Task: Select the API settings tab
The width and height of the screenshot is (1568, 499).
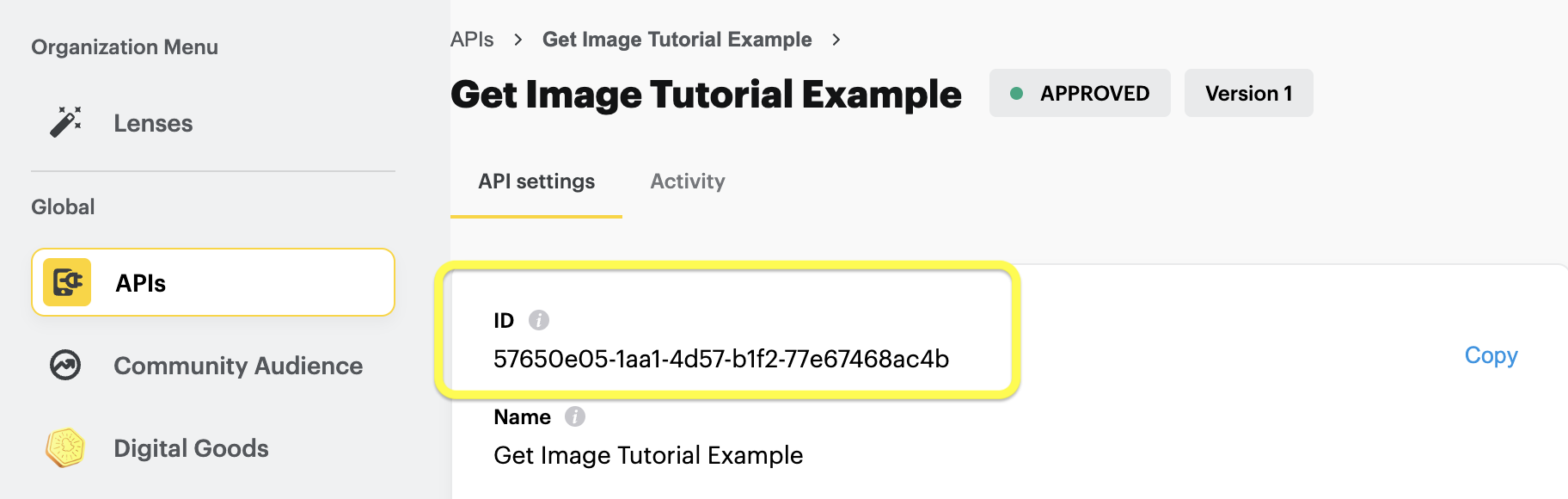Action: pos(536,182)
